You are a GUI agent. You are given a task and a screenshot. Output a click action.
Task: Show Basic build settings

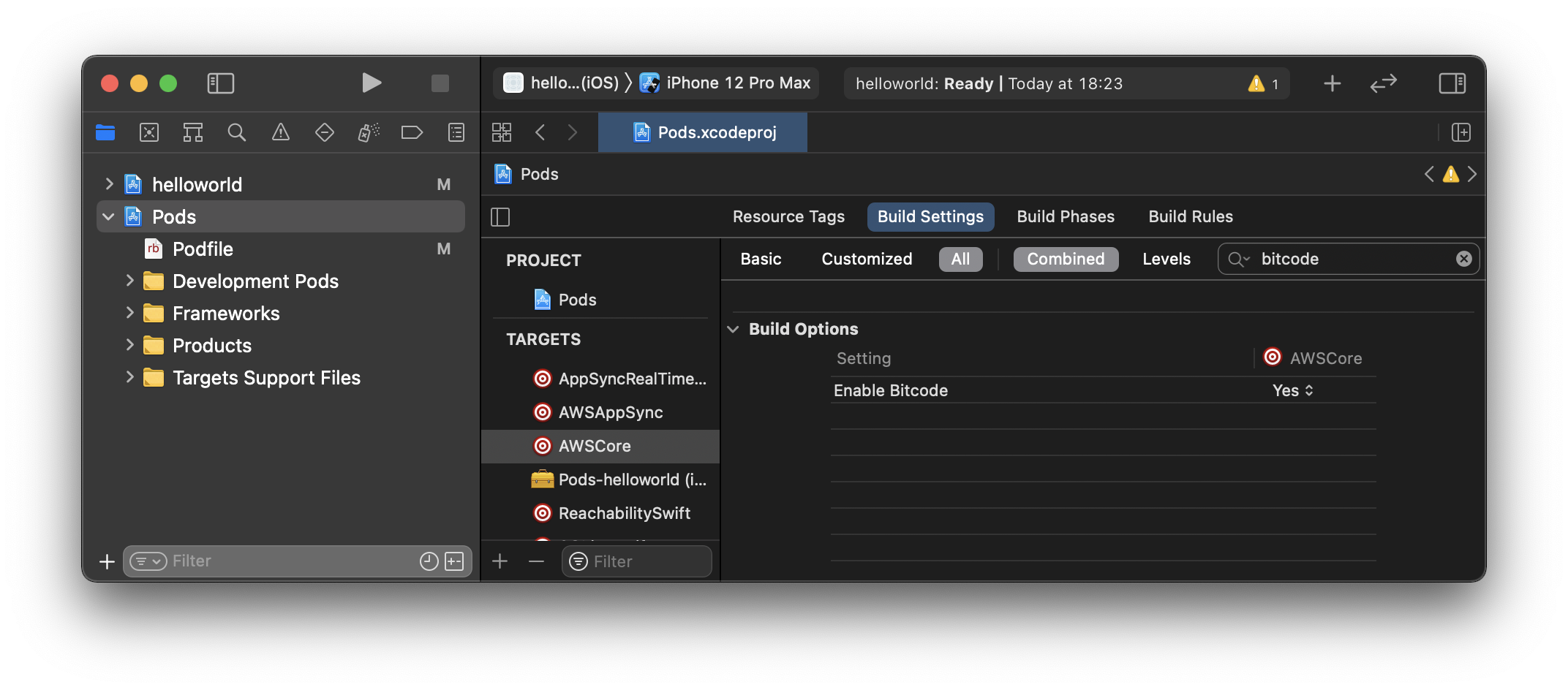(761, 259)
